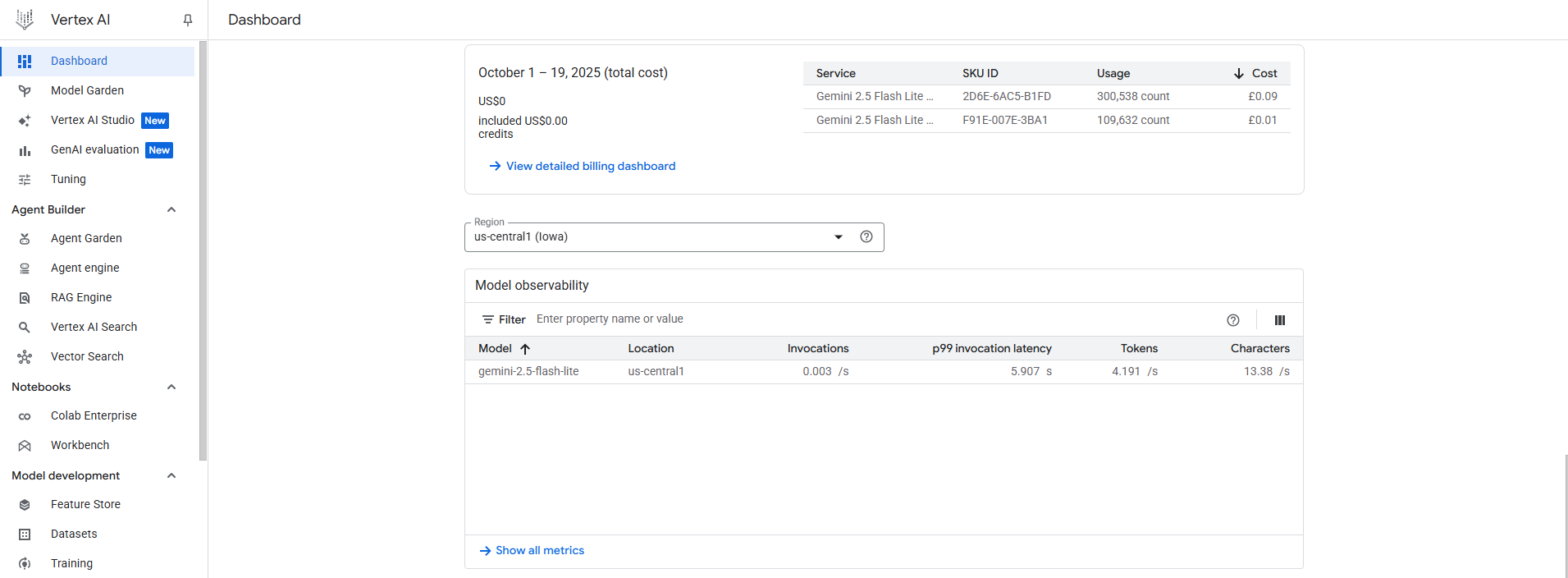Toggle Model column sort arrow

[525, 348]
